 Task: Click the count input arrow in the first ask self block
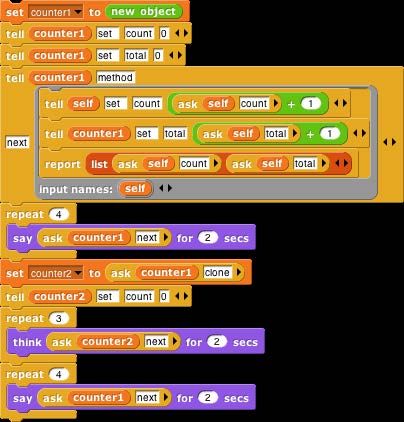276,104
